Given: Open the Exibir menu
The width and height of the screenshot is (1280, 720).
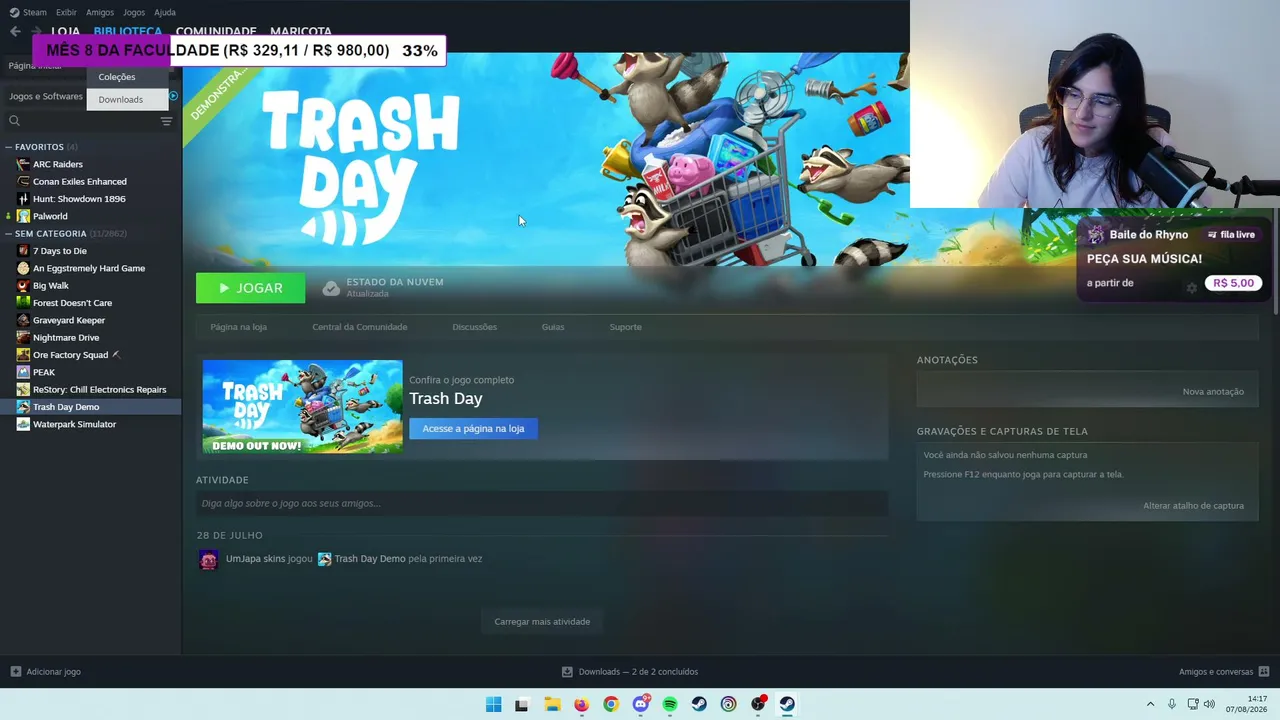Looking at the screenshot, I should (x=66, y=12).
